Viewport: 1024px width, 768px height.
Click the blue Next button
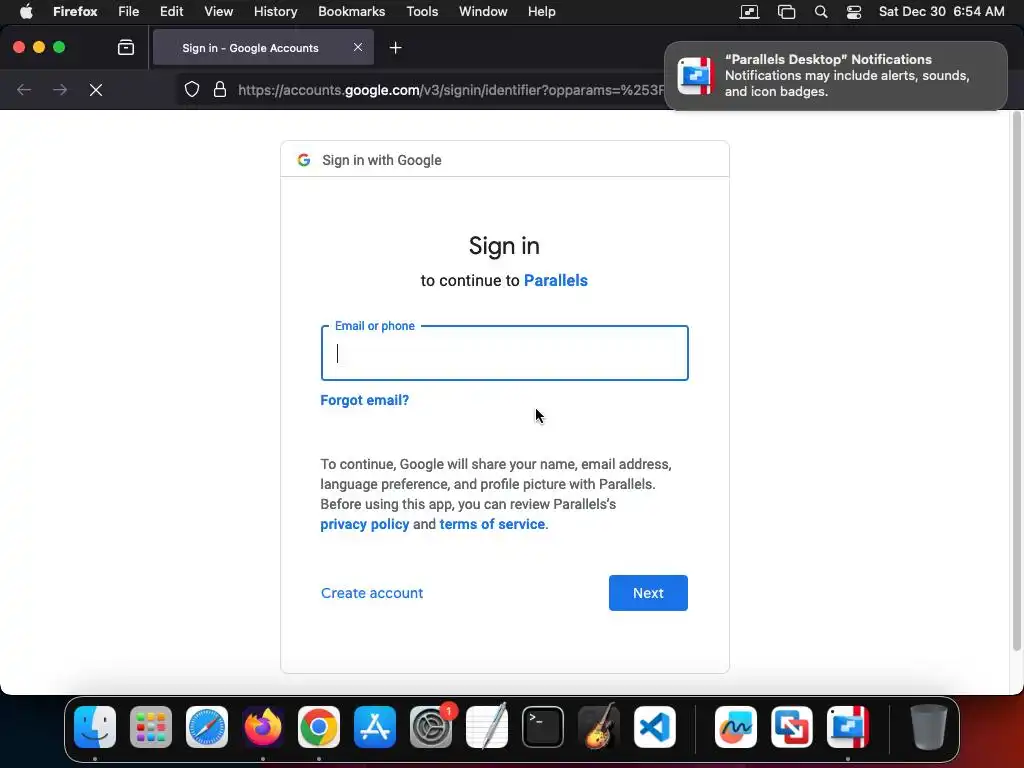[x=648, y=593]
